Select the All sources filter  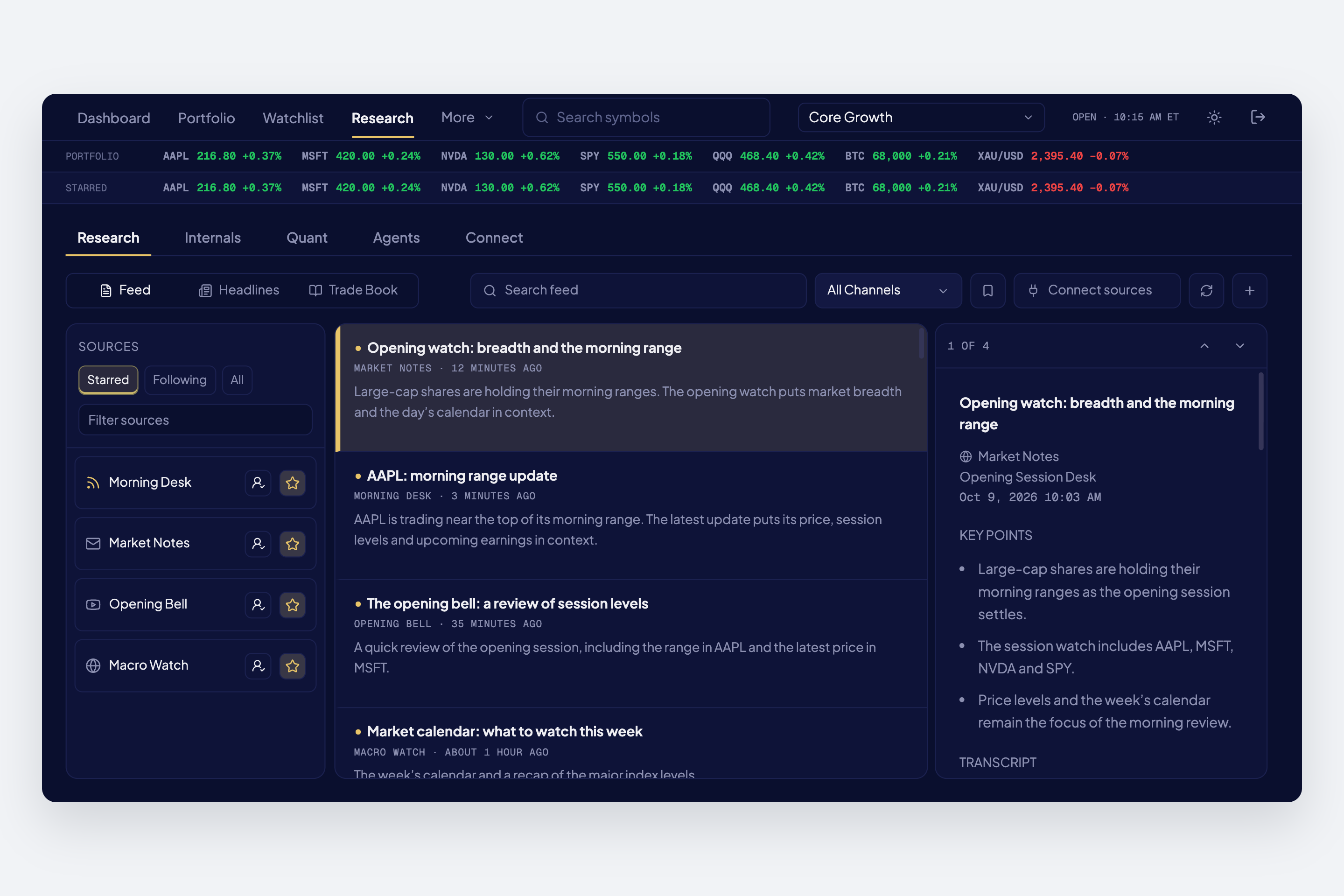[237, 380]
